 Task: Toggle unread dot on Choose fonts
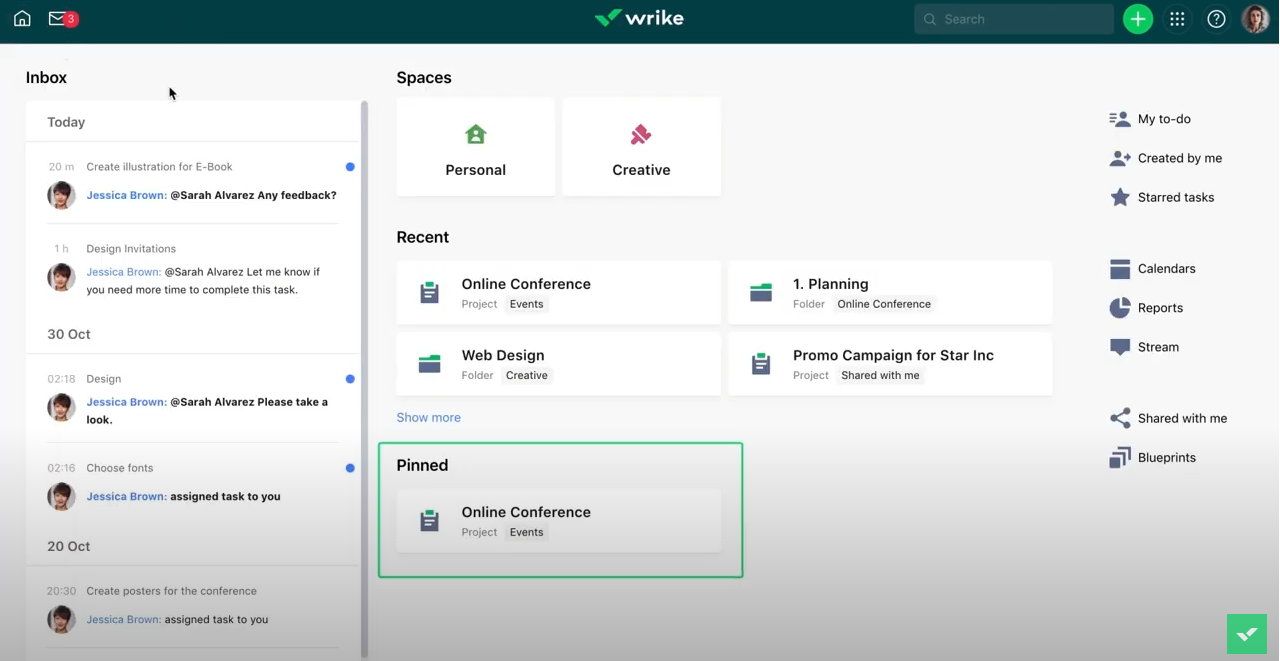click(350, 468)
